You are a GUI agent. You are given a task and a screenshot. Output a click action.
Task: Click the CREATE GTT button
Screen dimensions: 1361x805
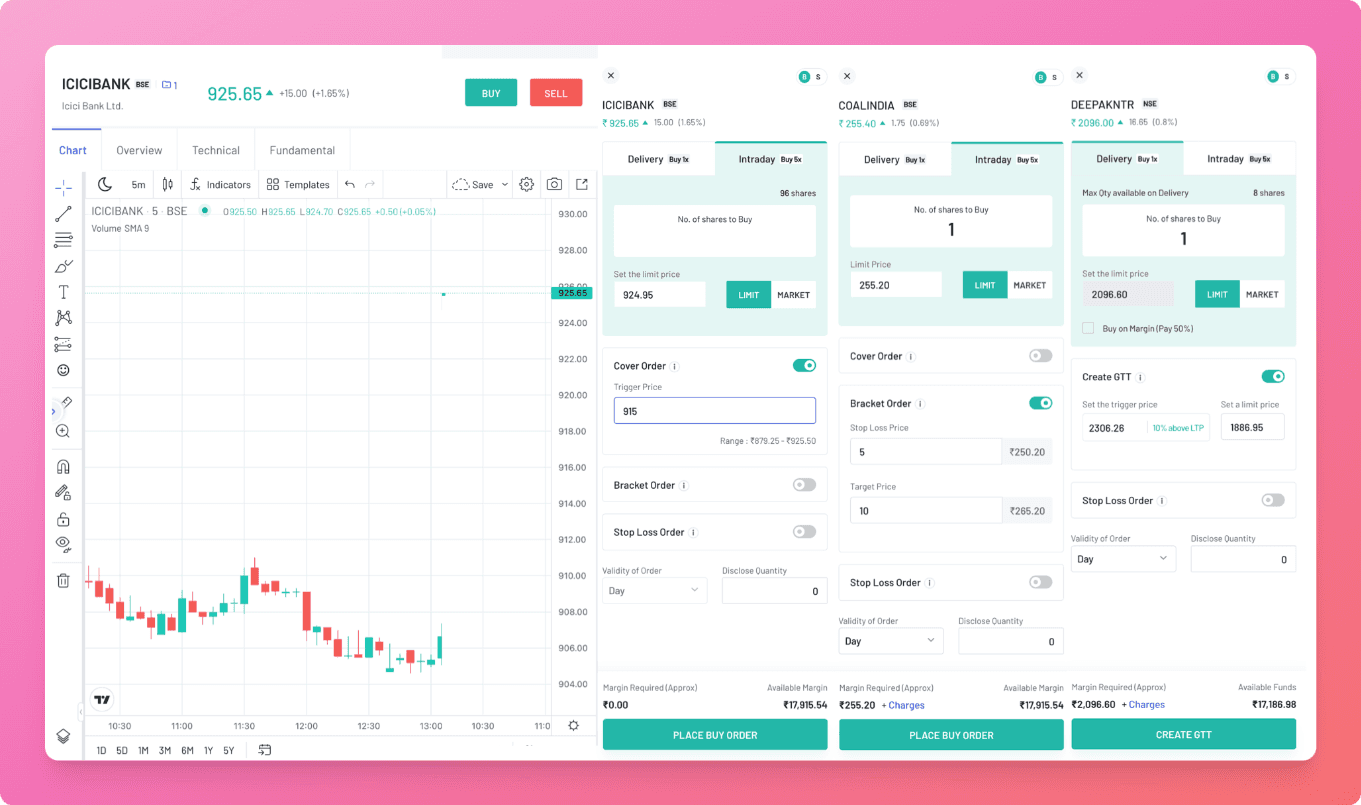pos(1183,734)
